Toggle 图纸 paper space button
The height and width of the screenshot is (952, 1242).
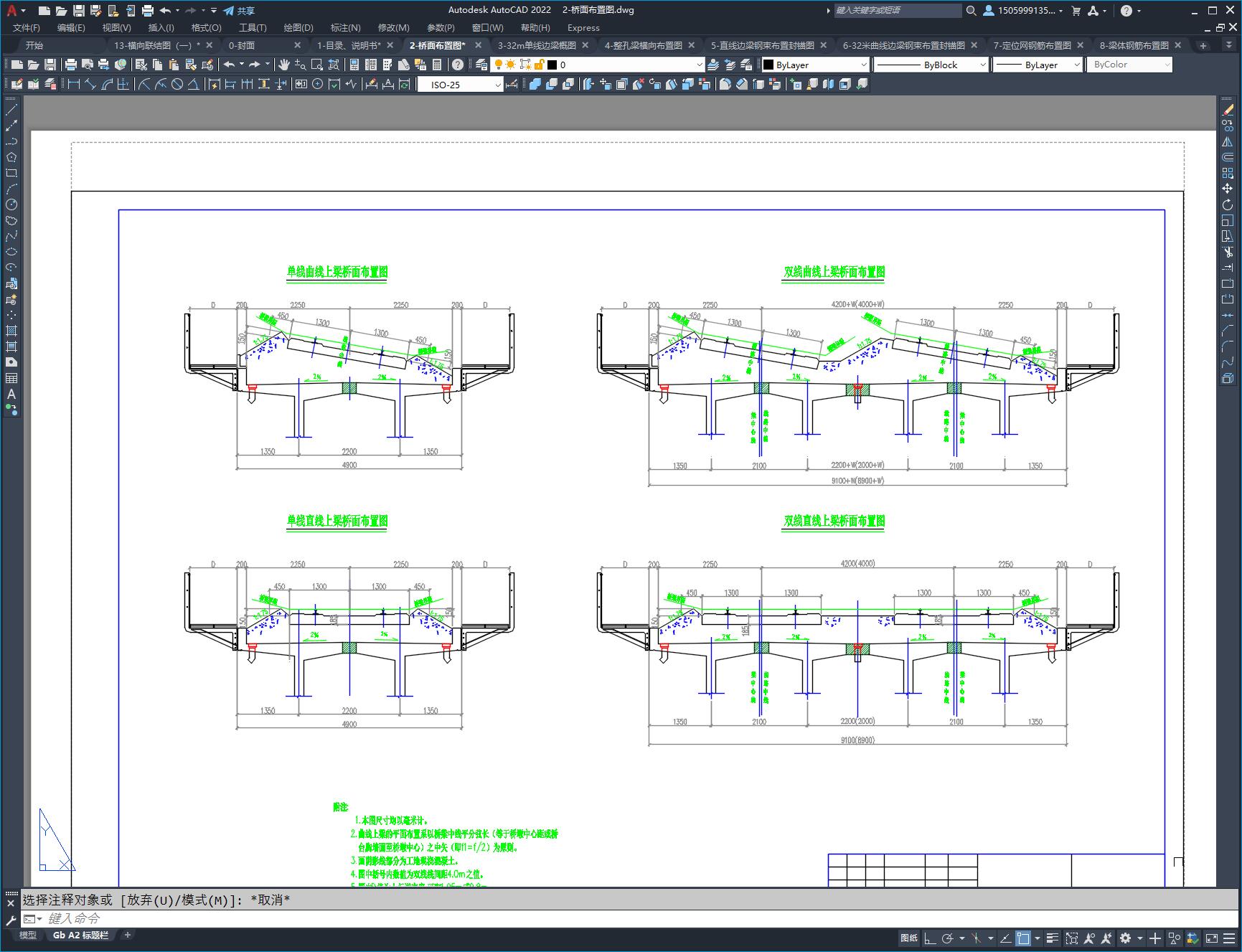(909, 938)
